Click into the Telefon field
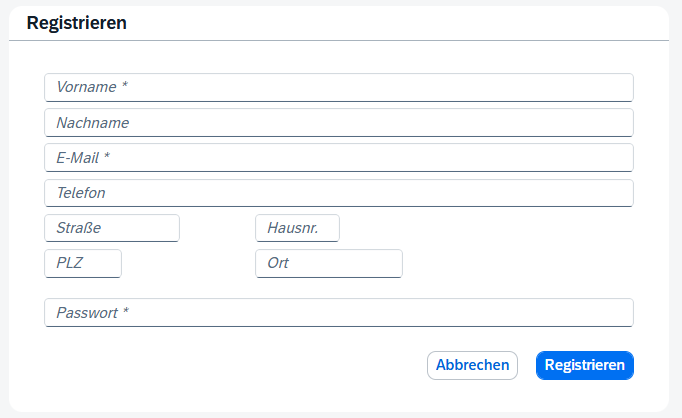Screen dimensions: 682x418 338,192
